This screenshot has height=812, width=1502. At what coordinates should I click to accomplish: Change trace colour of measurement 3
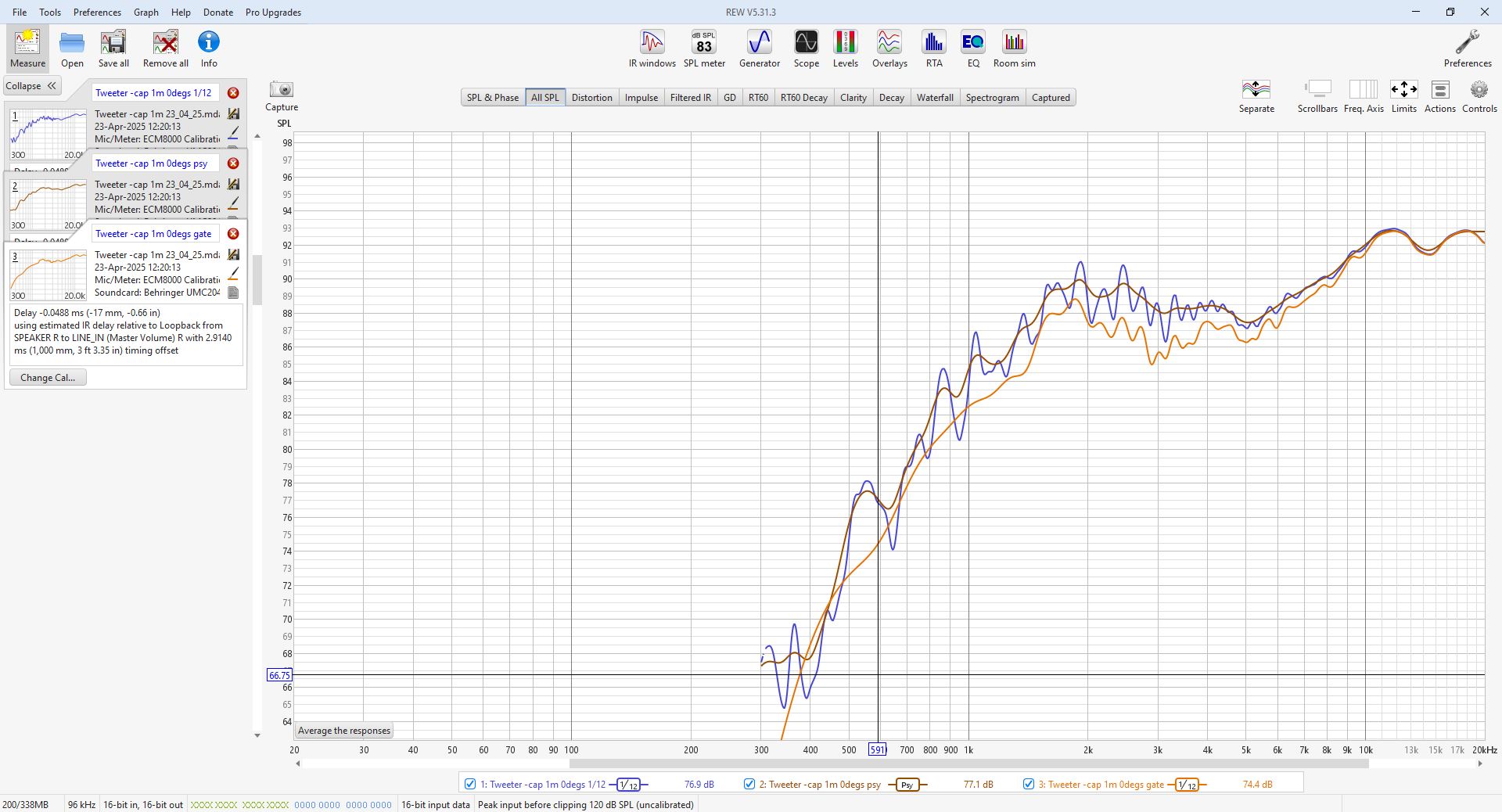tap(233, 274)
